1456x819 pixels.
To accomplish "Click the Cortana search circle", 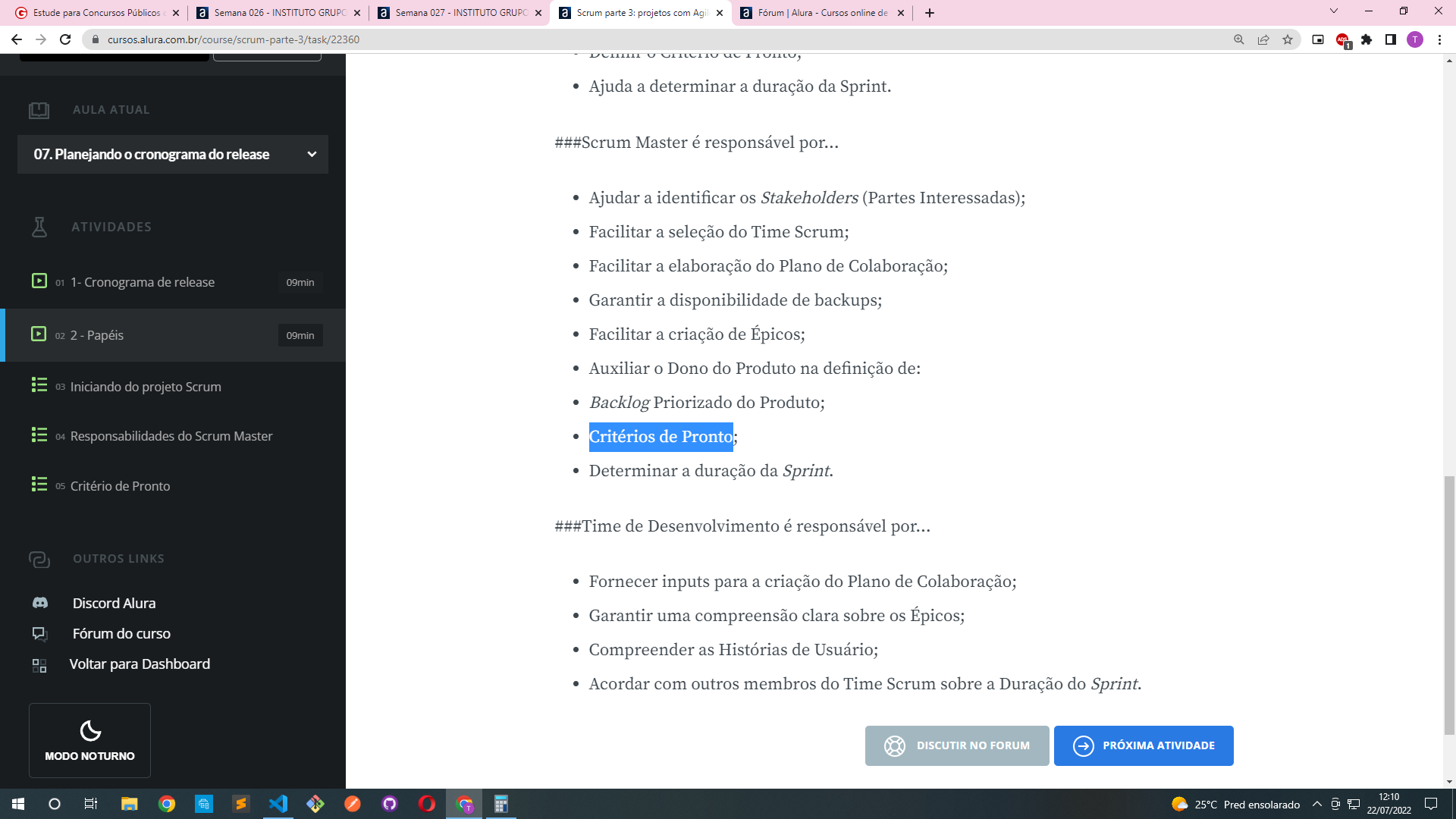I will click(x=55, y=804).
